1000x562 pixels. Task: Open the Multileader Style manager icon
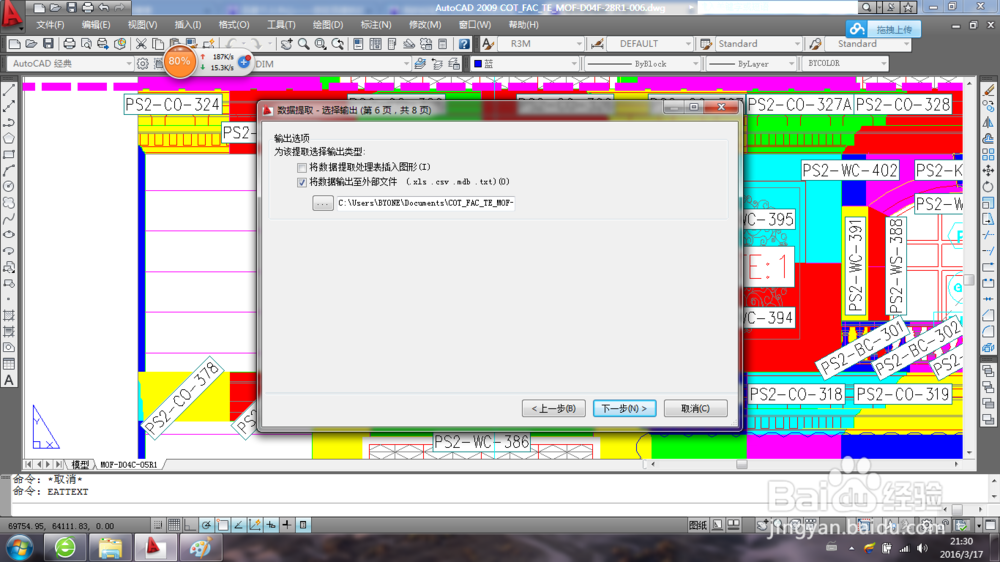[x=815, y=43]
